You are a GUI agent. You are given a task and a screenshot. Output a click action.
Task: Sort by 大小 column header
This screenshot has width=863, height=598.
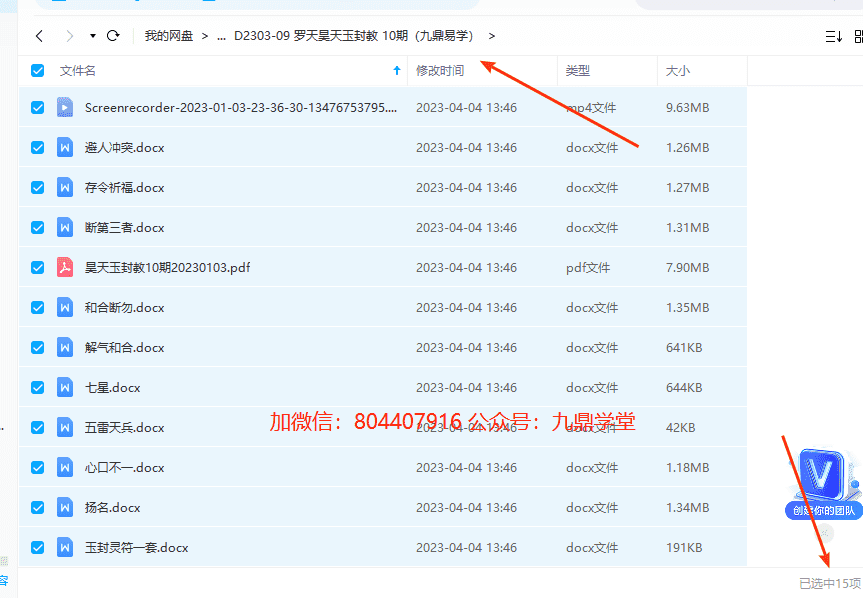pos(678,71)
